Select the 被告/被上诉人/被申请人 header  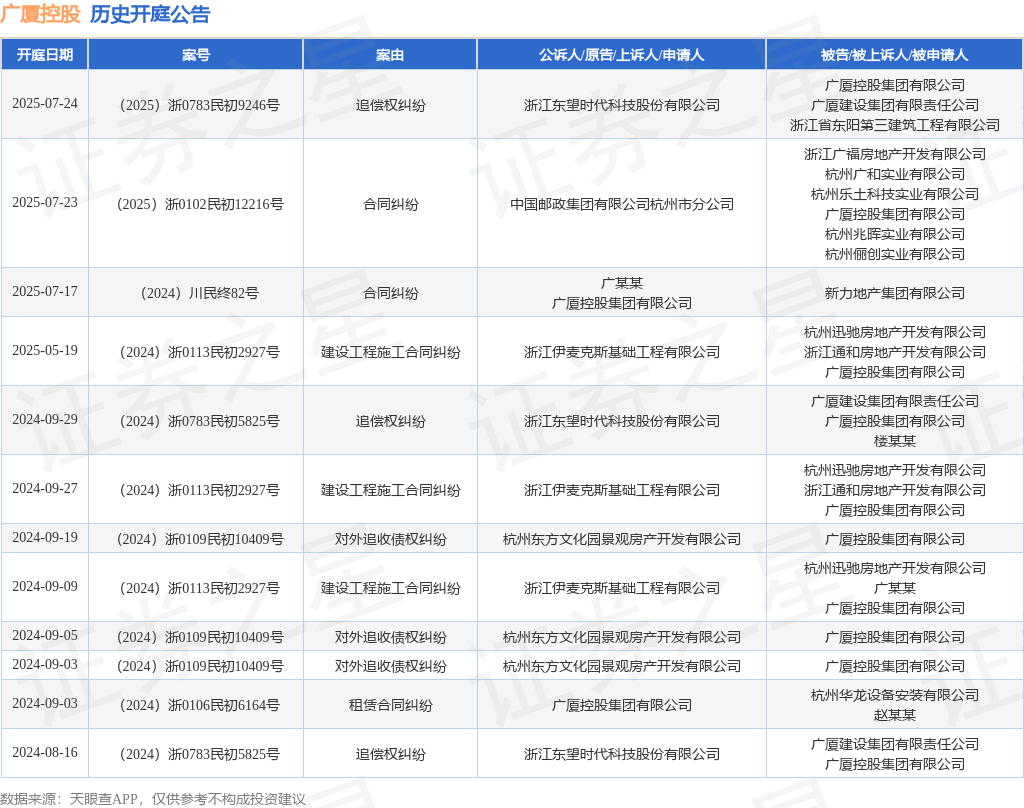pyautogui.click(x=894, y=55)
